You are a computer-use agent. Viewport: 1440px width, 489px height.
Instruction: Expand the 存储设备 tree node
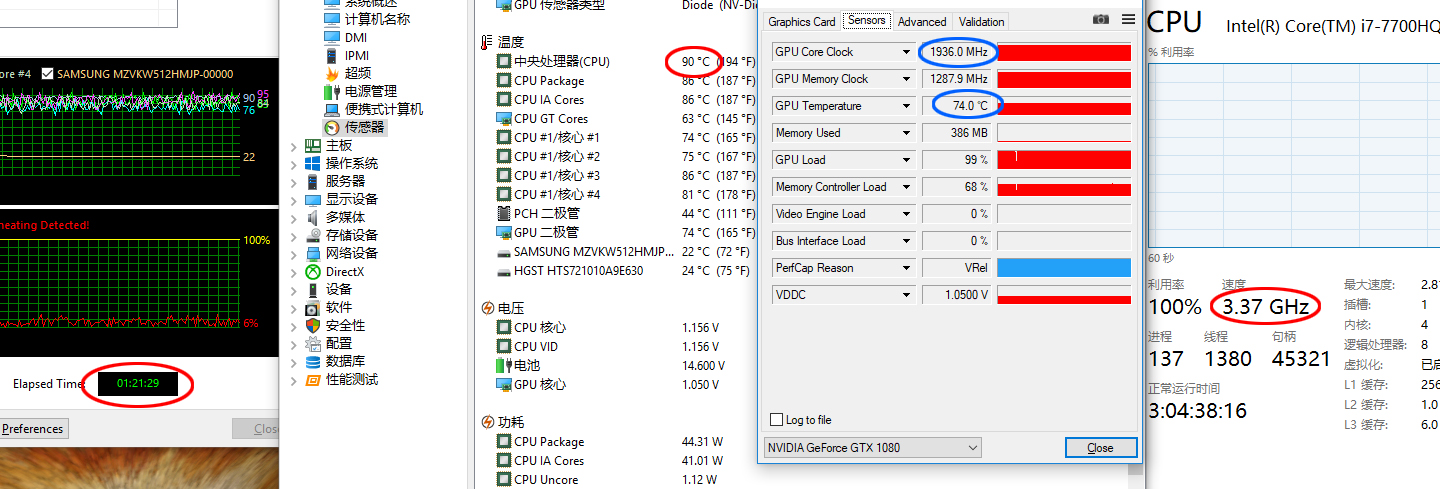pos(294,236)
